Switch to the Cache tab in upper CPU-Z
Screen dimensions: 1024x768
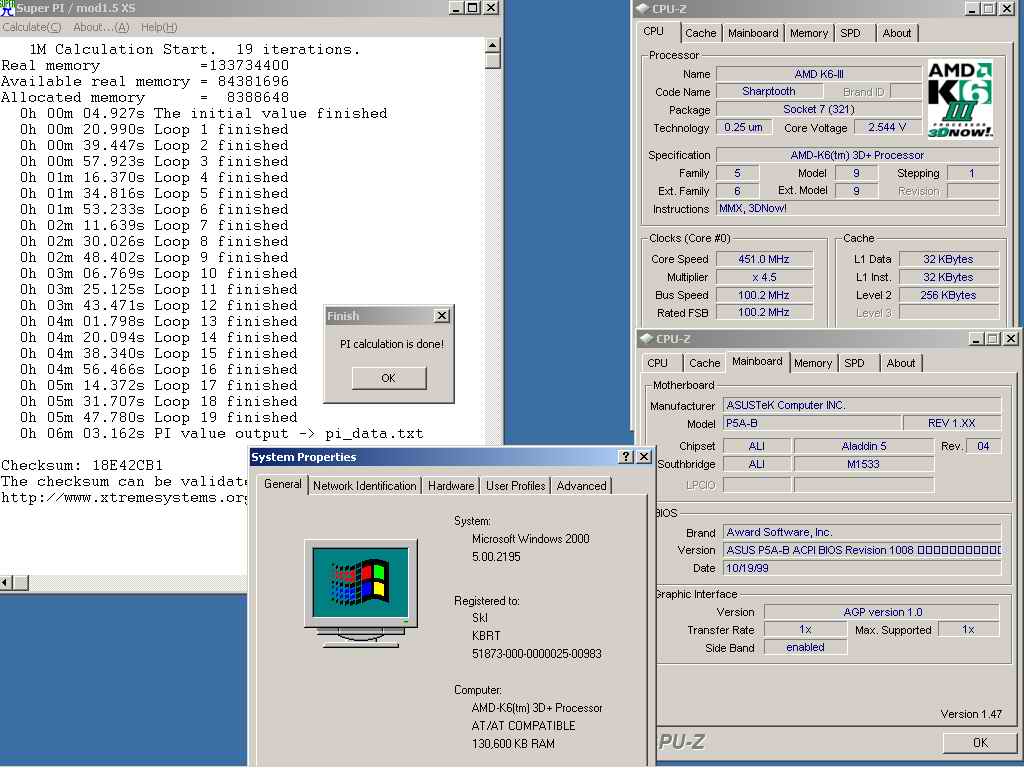pyautogui.click(x=701, y=33)
